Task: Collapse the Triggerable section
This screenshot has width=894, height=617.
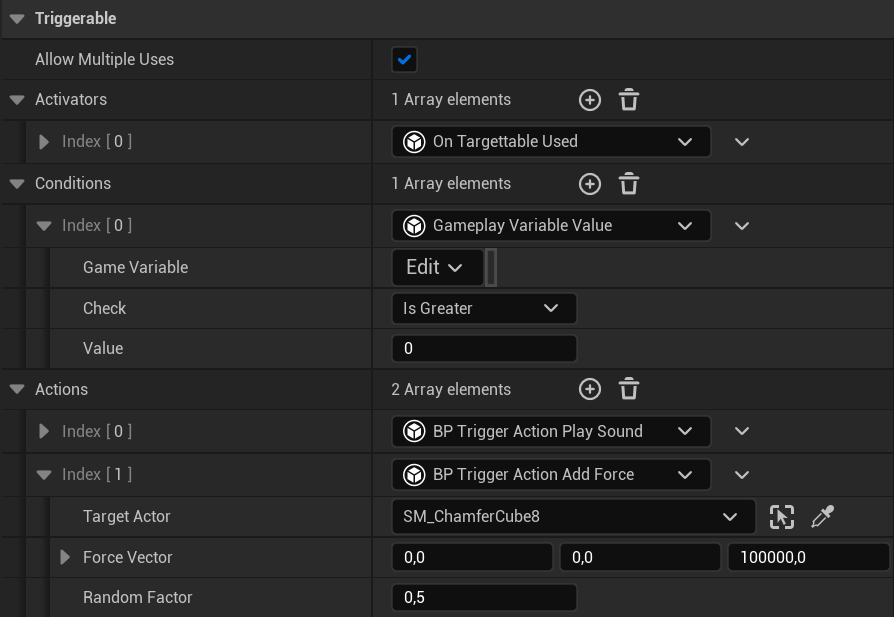Action: (x=17, y=19)
